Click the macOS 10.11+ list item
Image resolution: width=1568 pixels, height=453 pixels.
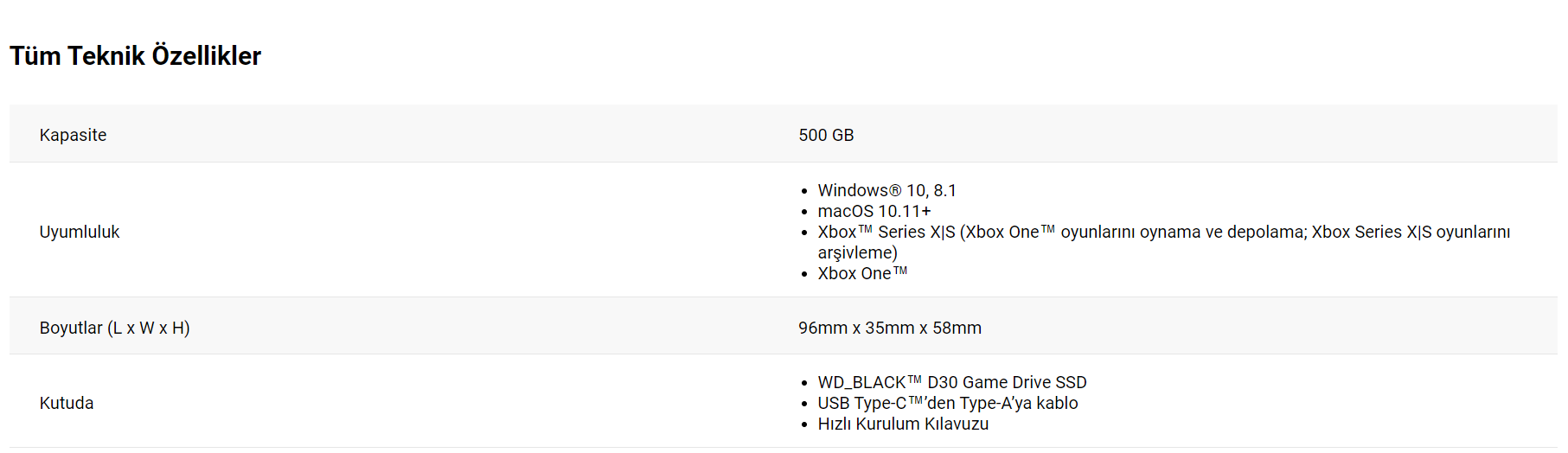tap(874, 211)
